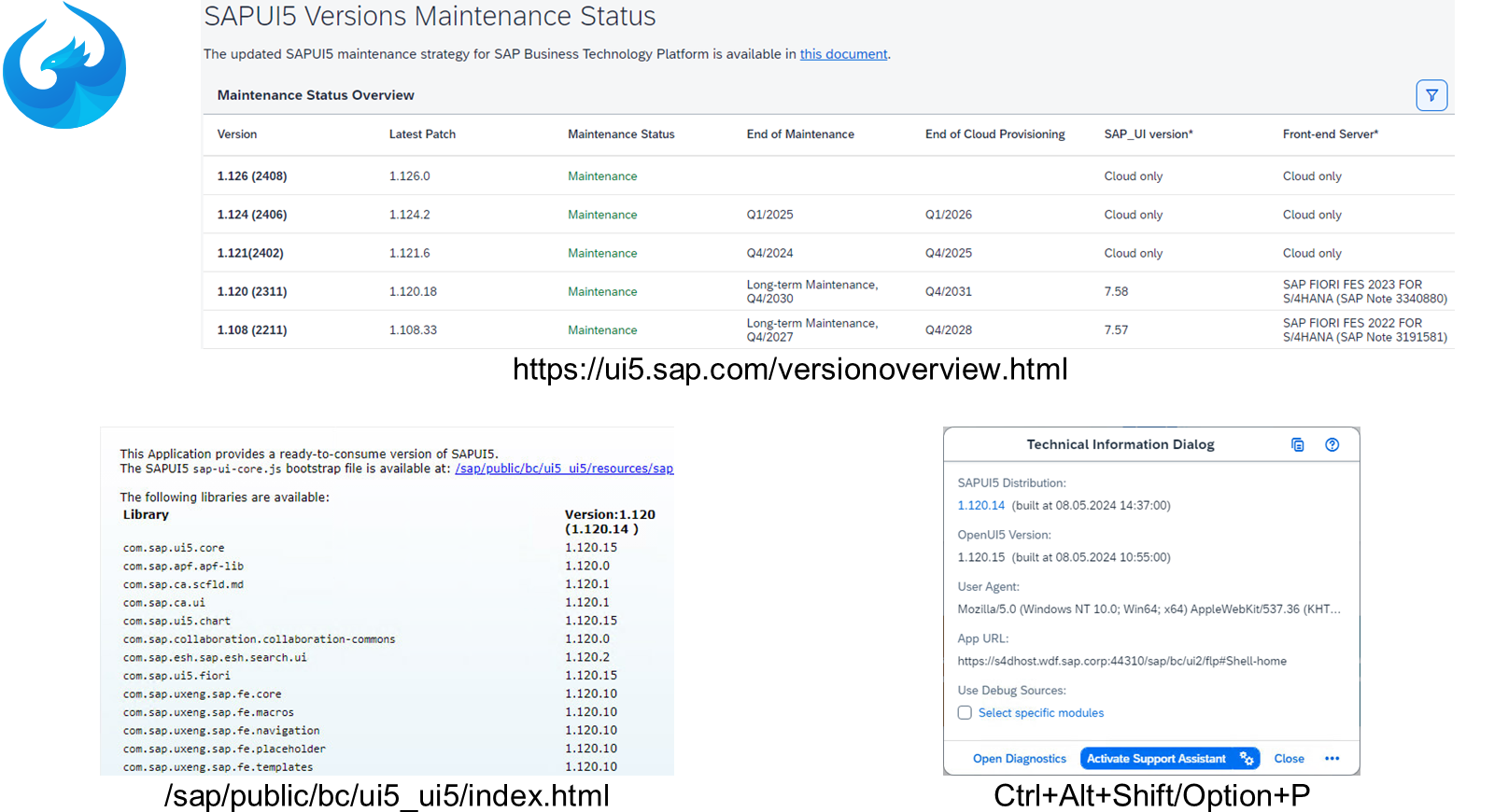Viewport: 1494px width, 812px height.
Task: Click latest patch value 1.108.33
Action: 413,329
